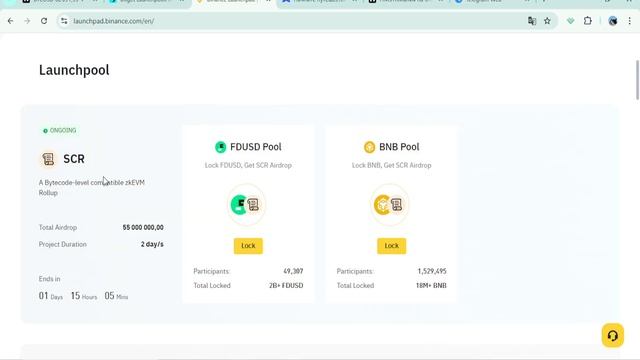Screen dimensions: 640x360
Task: Lock FDUSD in the FDUSD Pool
Action: (248, 246)
